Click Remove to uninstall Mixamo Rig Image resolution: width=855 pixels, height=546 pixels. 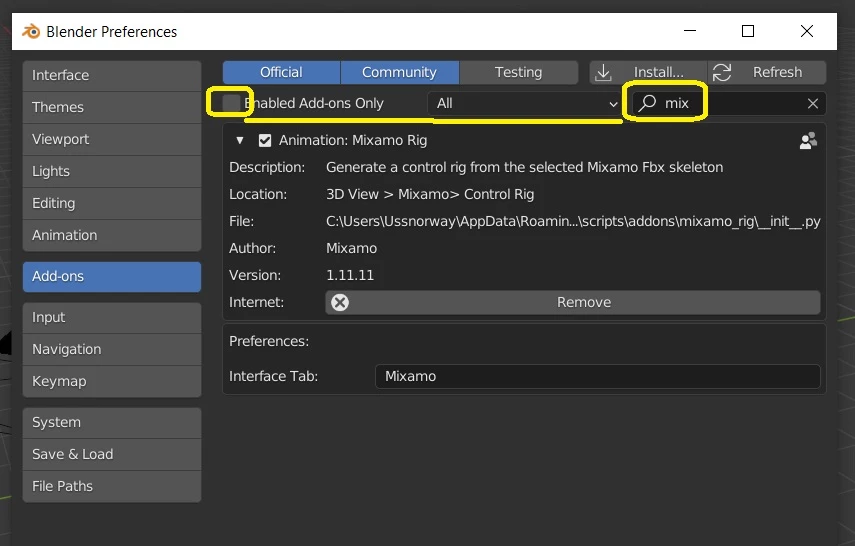[573, 302]
